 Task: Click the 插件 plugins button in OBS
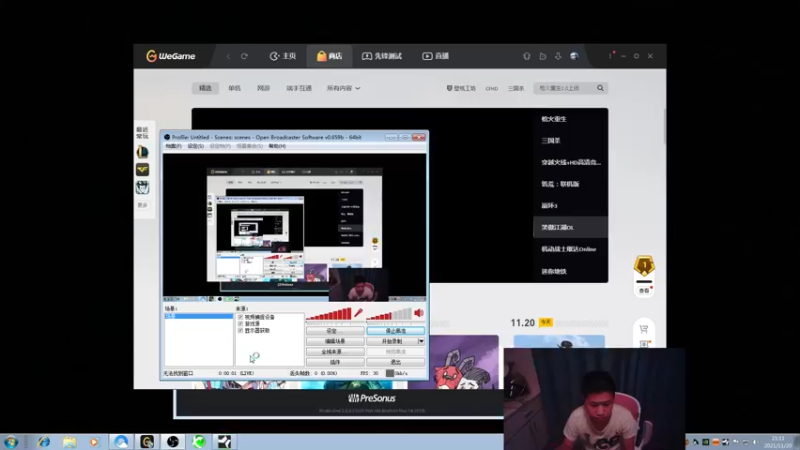pos(335,362)
